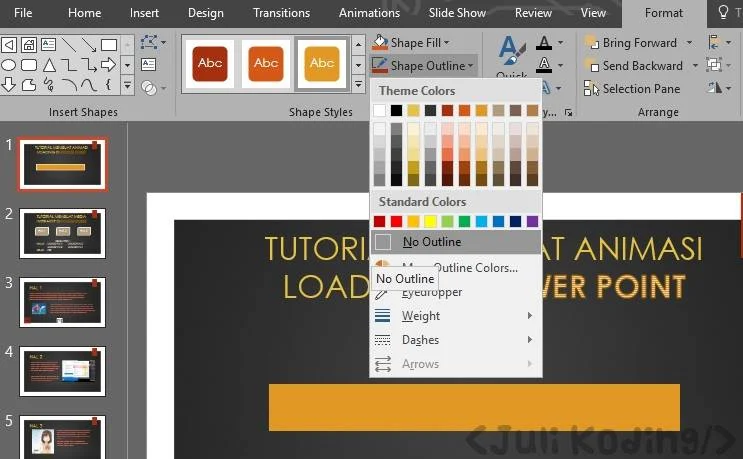Viewport: 743px width, 459px height.
Task: Open Text Fill dropdown arrow
Action: [x=561, y=43]
